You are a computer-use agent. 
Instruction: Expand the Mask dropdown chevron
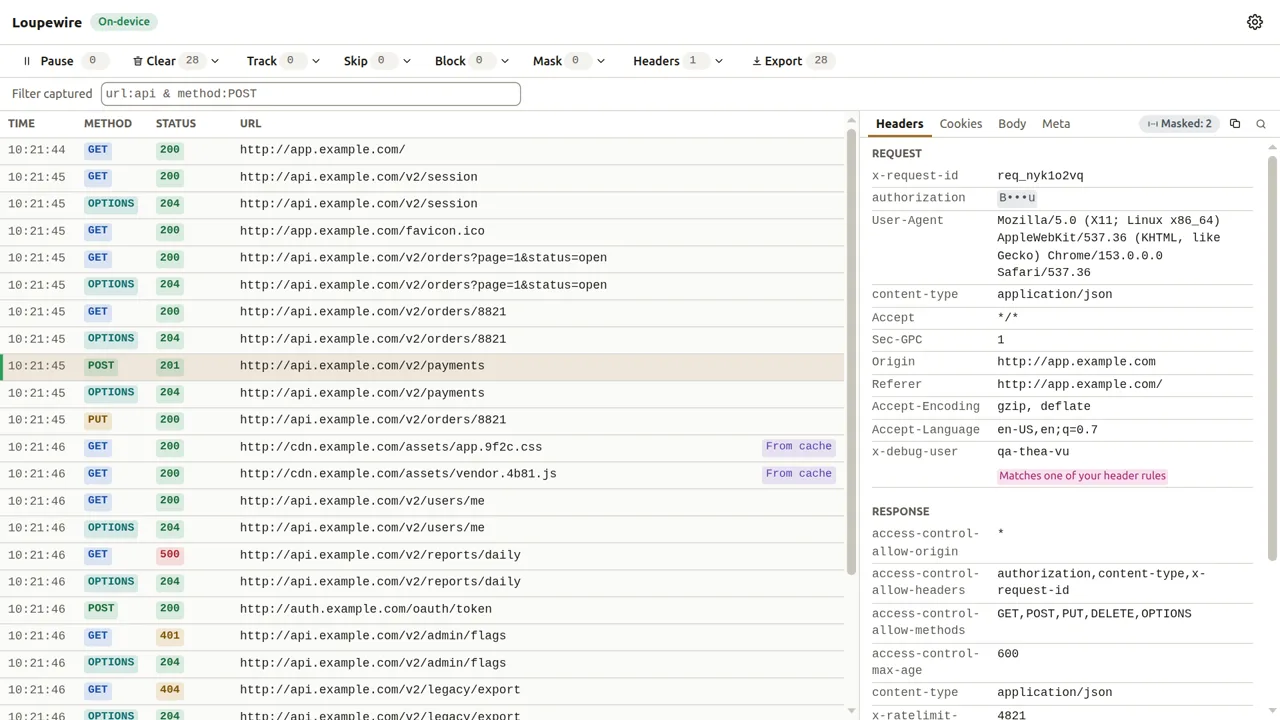[x=601, y=61]
